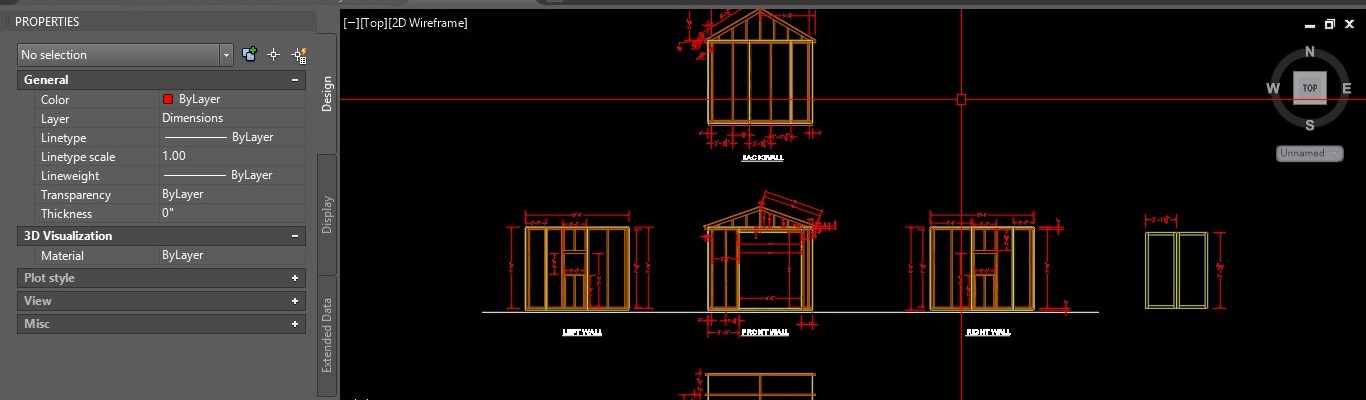The height and width of the screenshot is (400, 1366).
Task: Expand the Plot style section
Action: (x=295, y=278)
